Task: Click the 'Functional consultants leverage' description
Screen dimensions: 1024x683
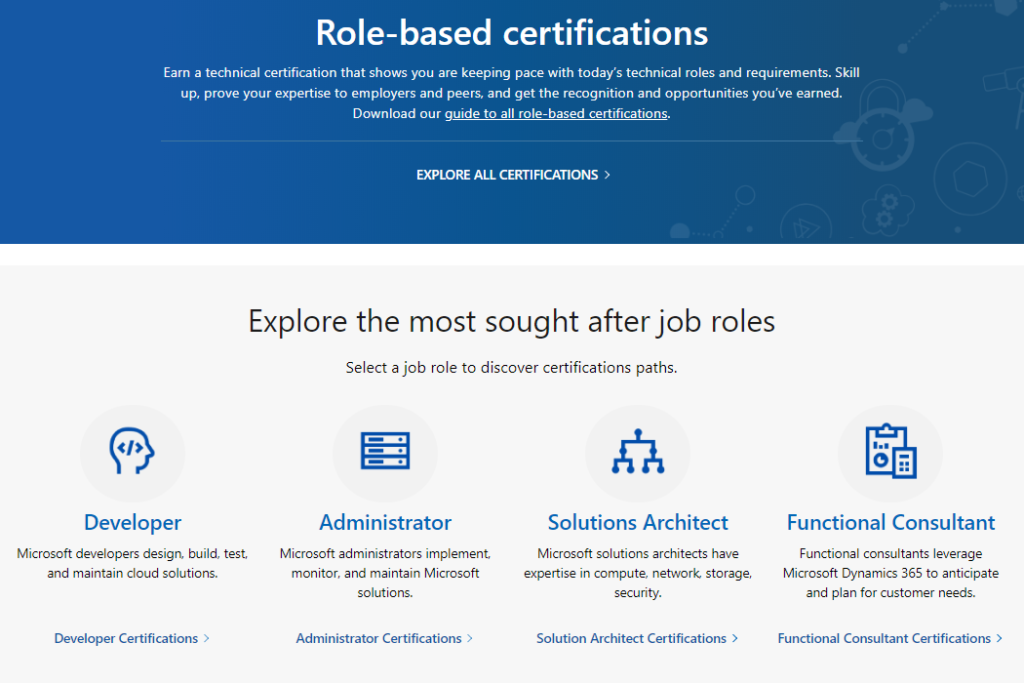Action: pyautogui.click(x=891, y=573)
